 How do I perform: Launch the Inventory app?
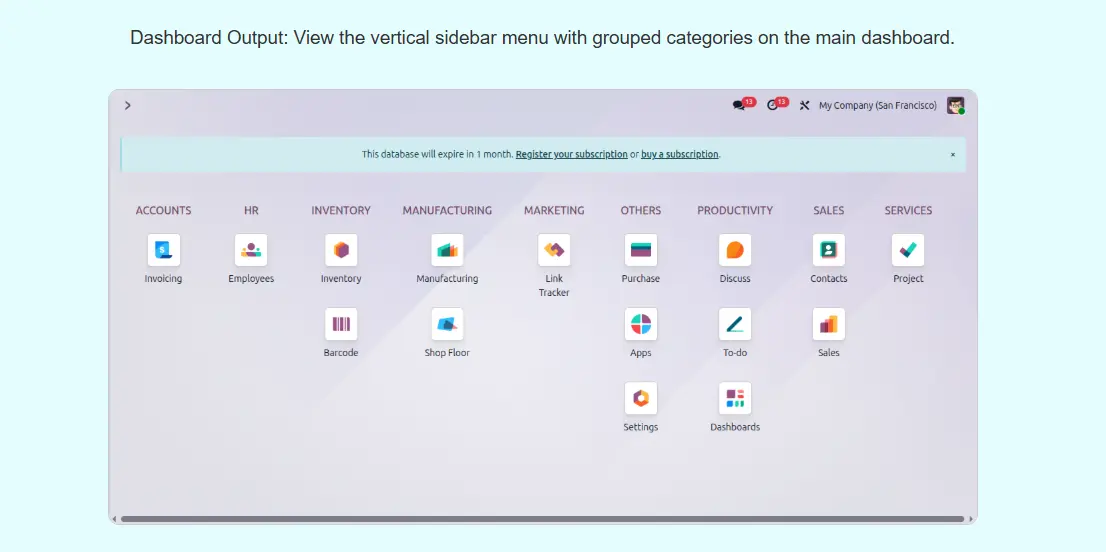341,250
